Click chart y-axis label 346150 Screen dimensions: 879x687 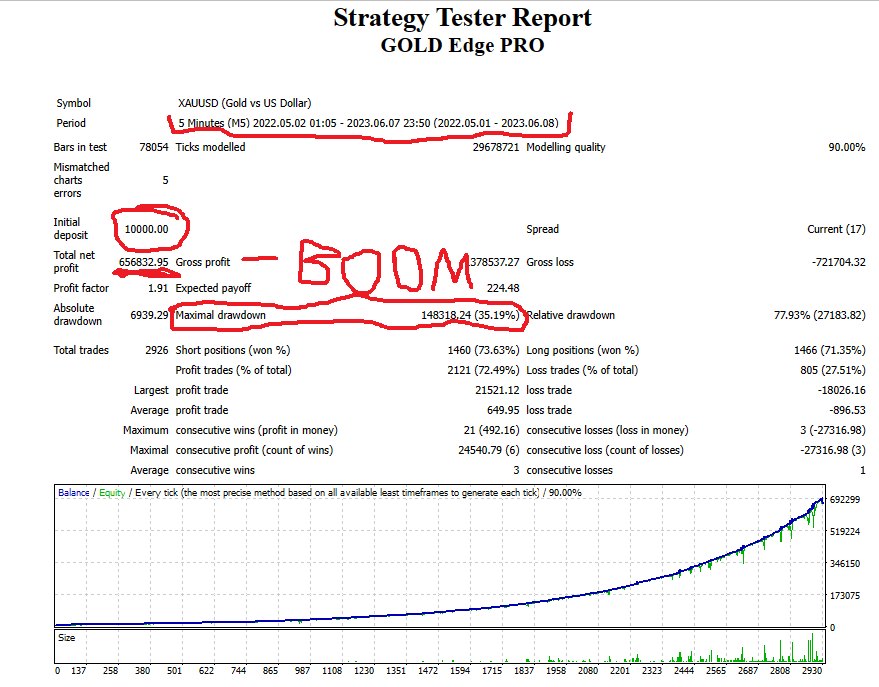845,564
